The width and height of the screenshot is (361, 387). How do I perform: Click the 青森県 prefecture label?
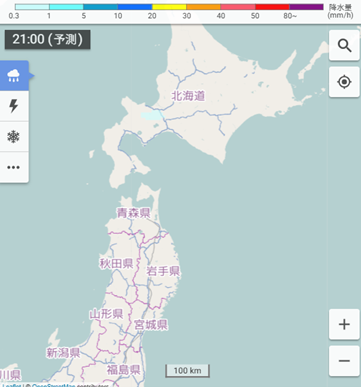pyautogui.click(x=133, y=213)
